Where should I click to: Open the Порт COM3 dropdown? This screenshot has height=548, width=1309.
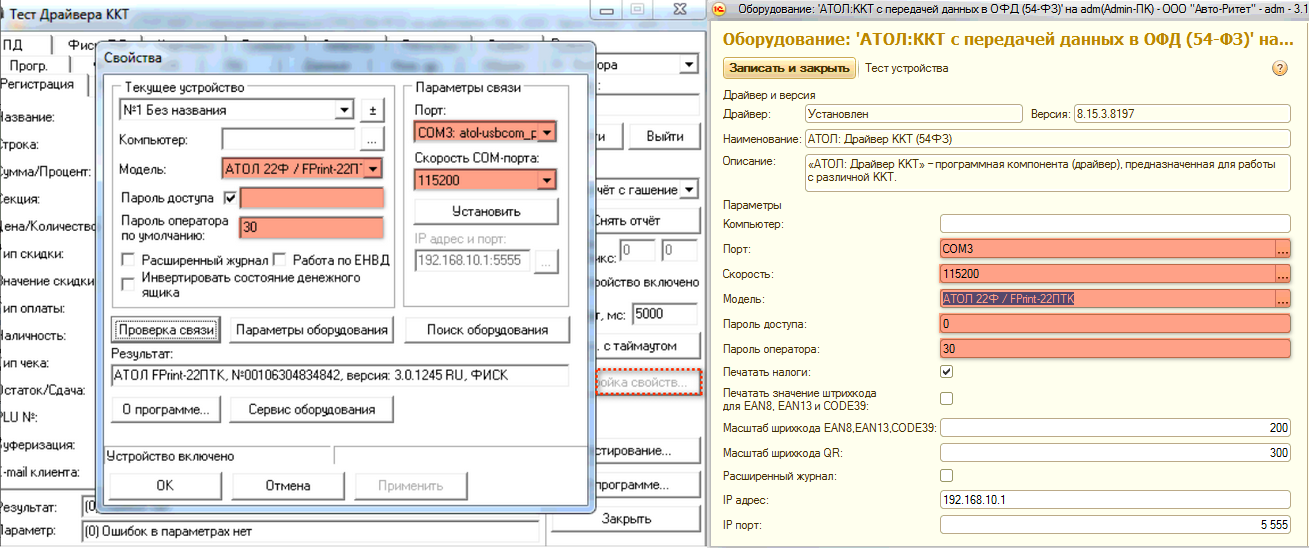(x=546, y=132)
